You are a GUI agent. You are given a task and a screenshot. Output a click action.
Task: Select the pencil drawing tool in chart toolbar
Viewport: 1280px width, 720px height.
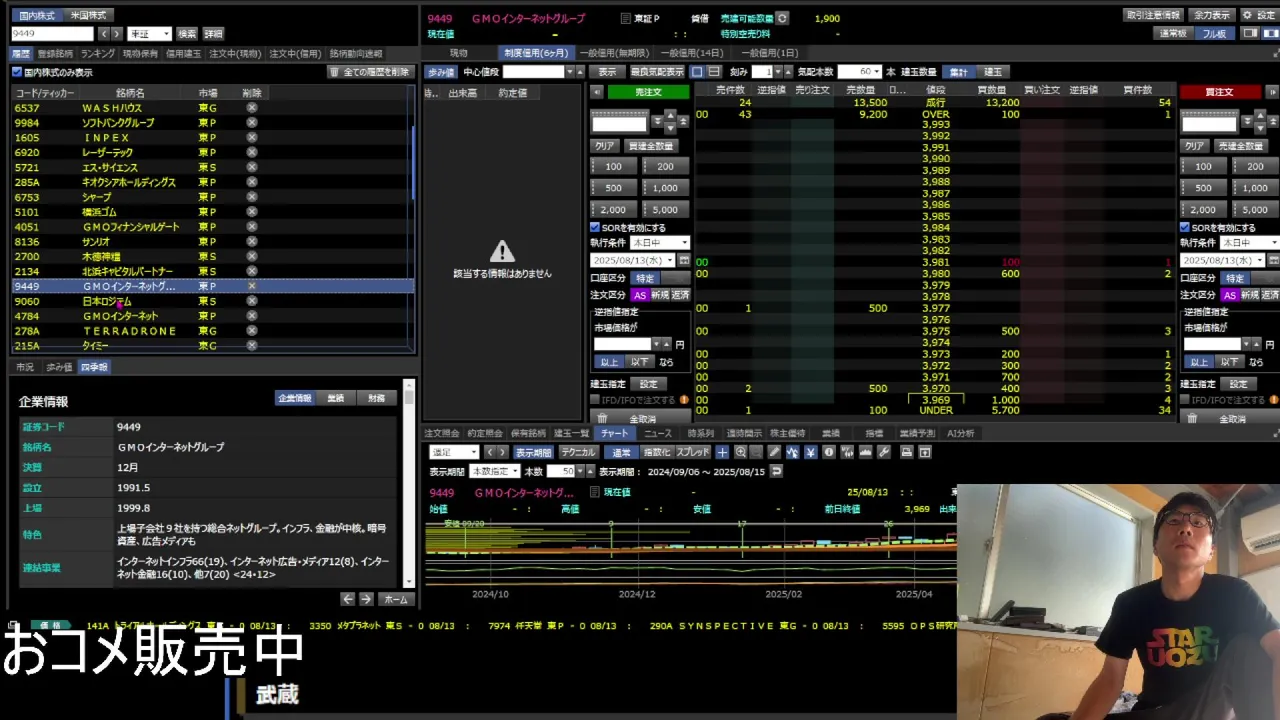774,452
